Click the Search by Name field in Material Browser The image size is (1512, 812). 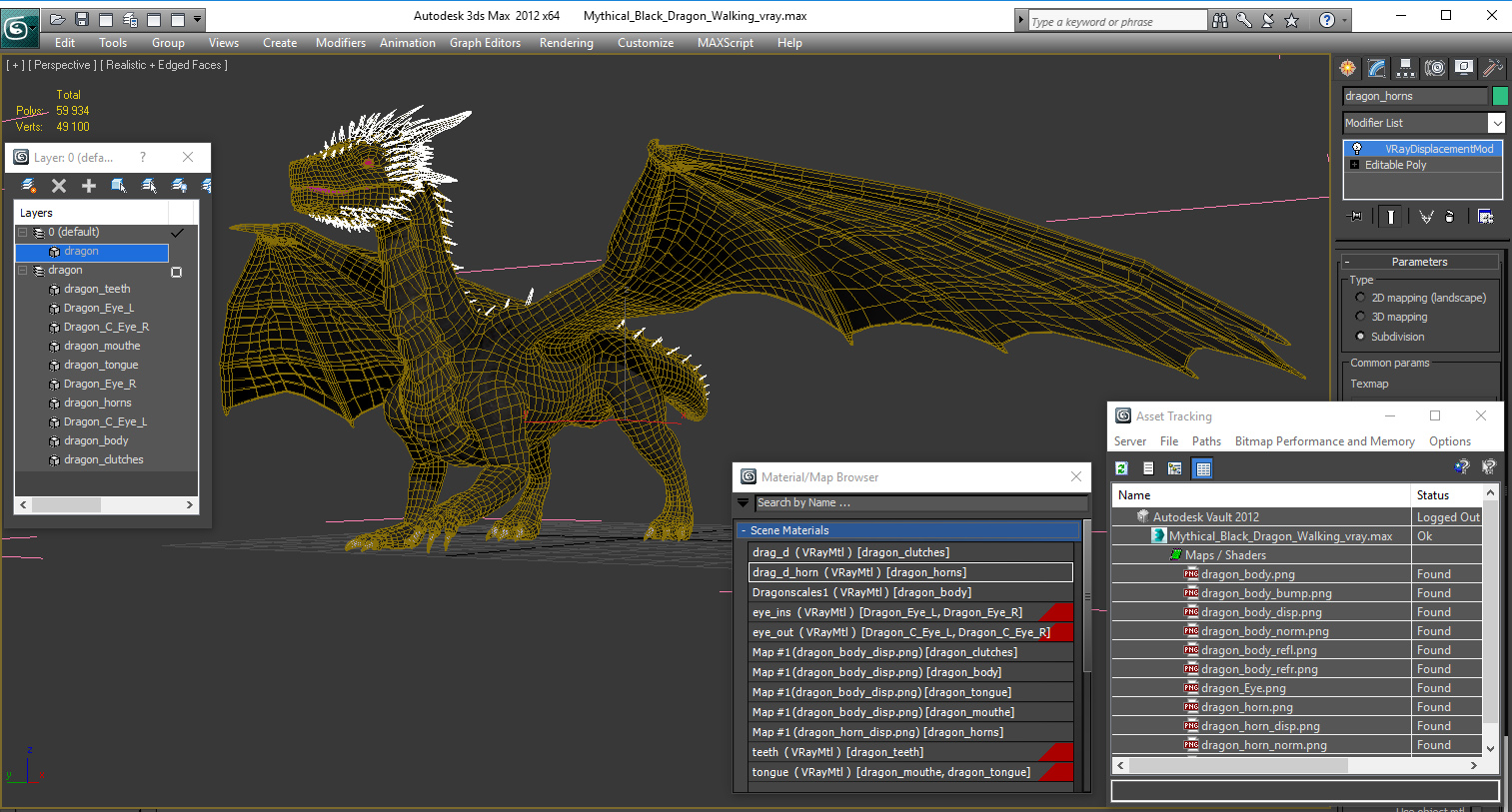point(919,502)
